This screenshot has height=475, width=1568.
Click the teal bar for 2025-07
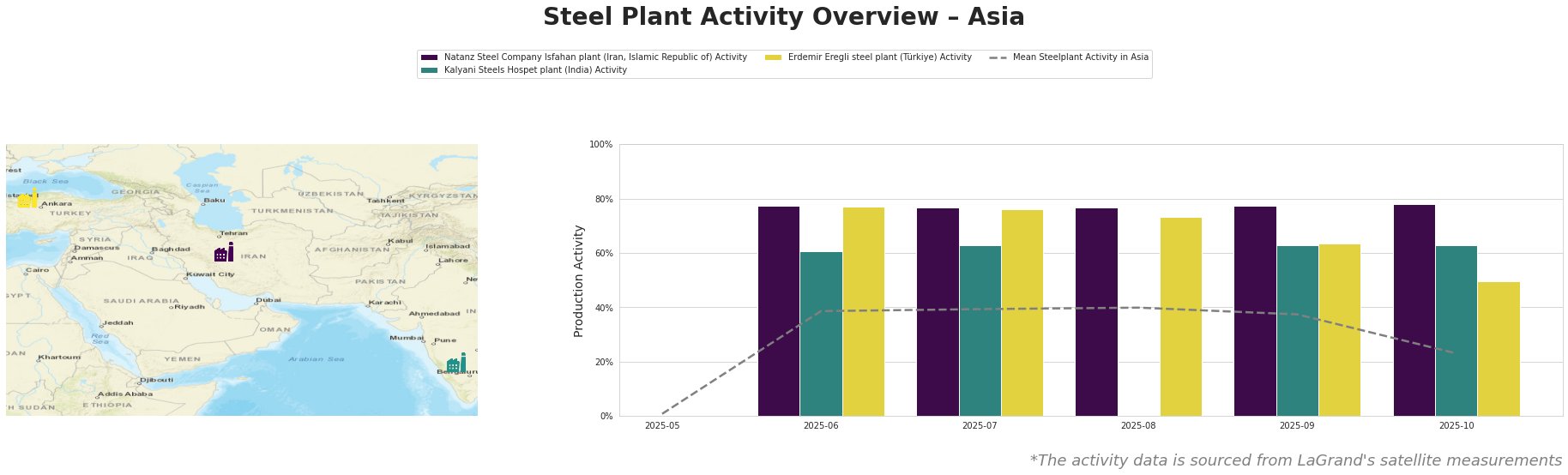980,331
